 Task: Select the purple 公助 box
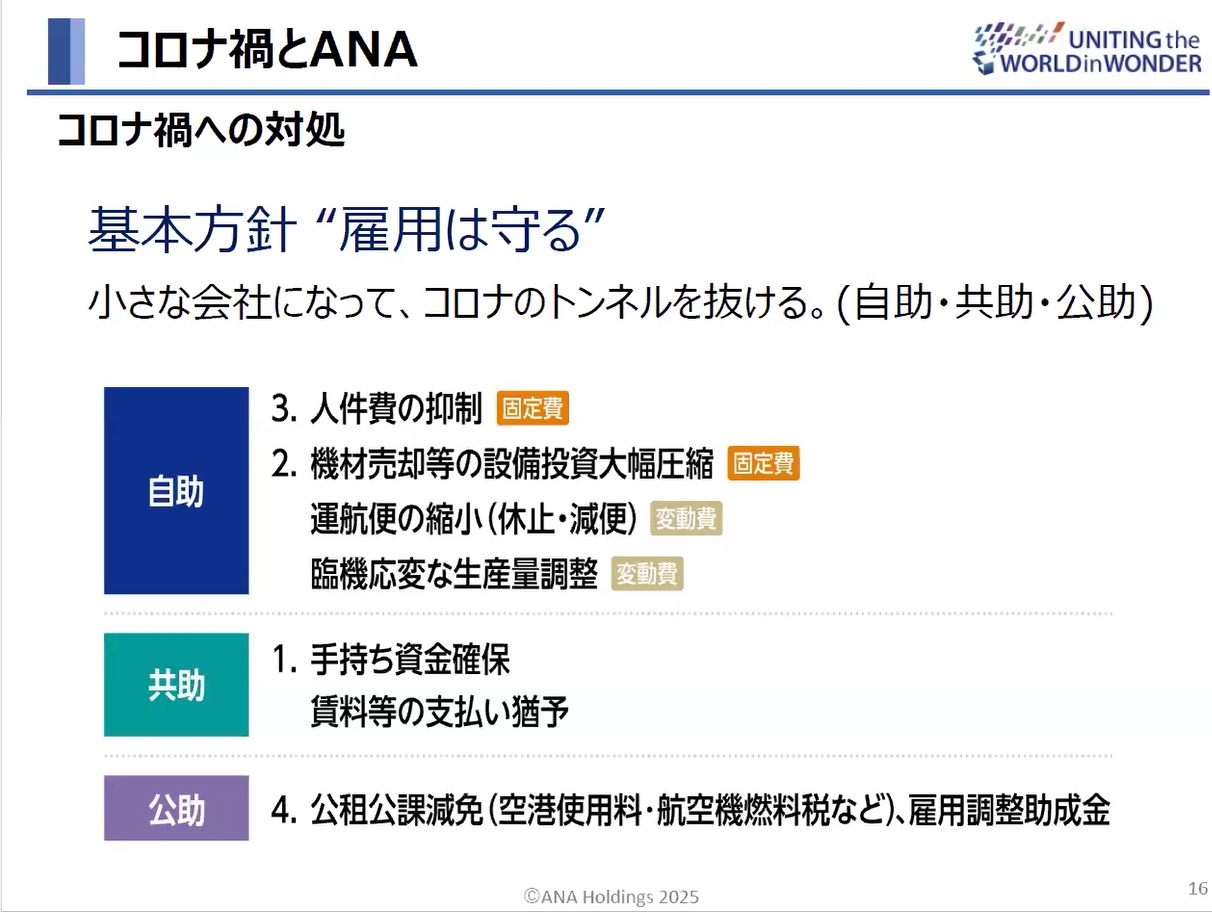pyautogui.click(x=176, y=808)
